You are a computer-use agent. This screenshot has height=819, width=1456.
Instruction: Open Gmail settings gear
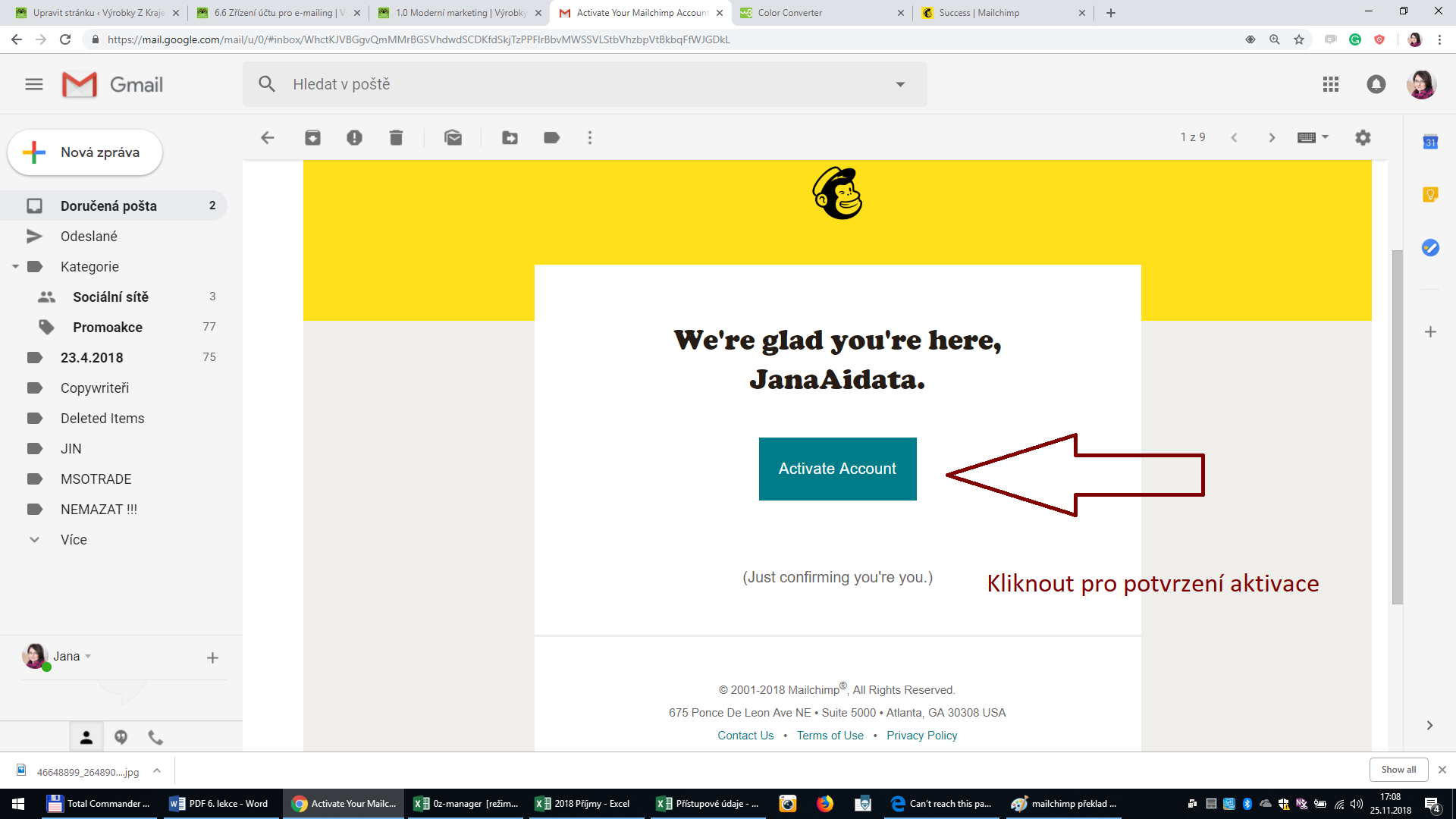1363,137
